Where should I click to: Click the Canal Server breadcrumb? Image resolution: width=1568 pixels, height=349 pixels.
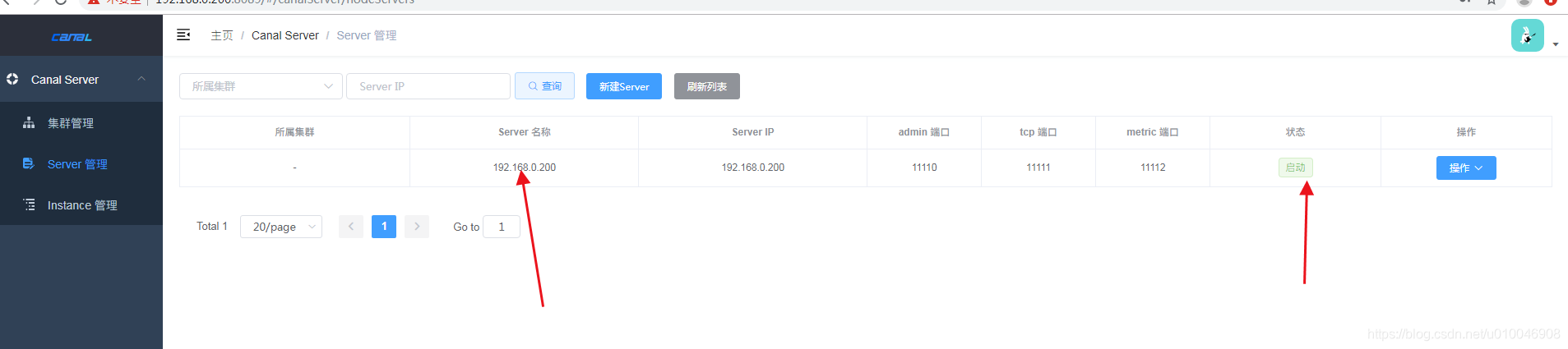[285, 35]
